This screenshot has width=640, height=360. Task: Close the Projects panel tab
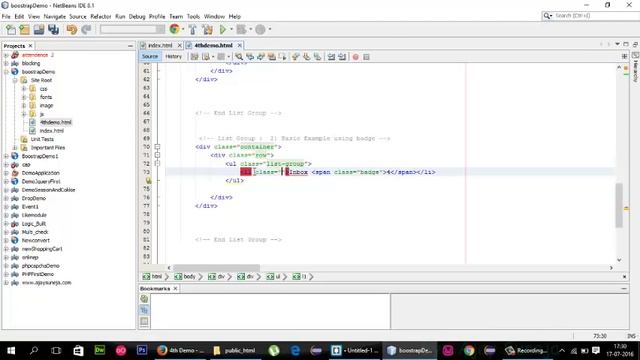point(30,46)
